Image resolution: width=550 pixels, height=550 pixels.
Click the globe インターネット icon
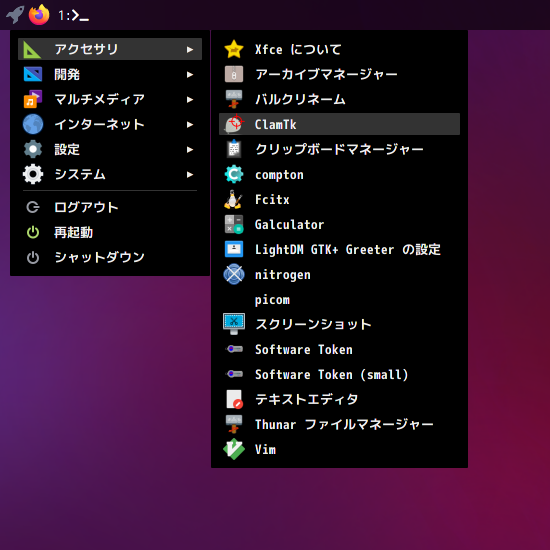coord(33,124)
